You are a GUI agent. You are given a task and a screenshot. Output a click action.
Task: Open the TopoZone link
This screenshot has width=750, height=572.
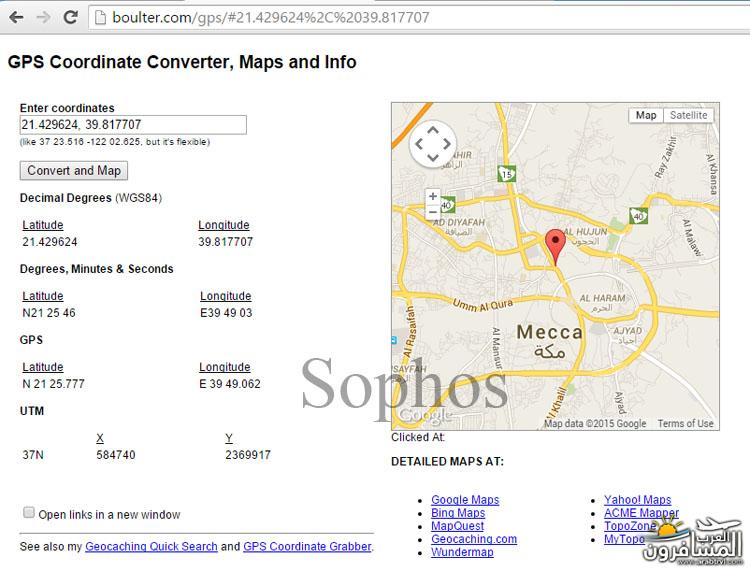pos(630,526)
